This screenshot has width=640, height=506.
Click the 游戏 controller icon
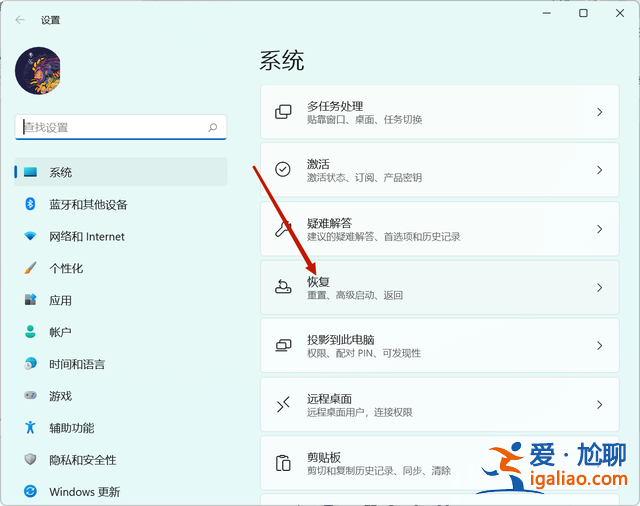(30, 395)
